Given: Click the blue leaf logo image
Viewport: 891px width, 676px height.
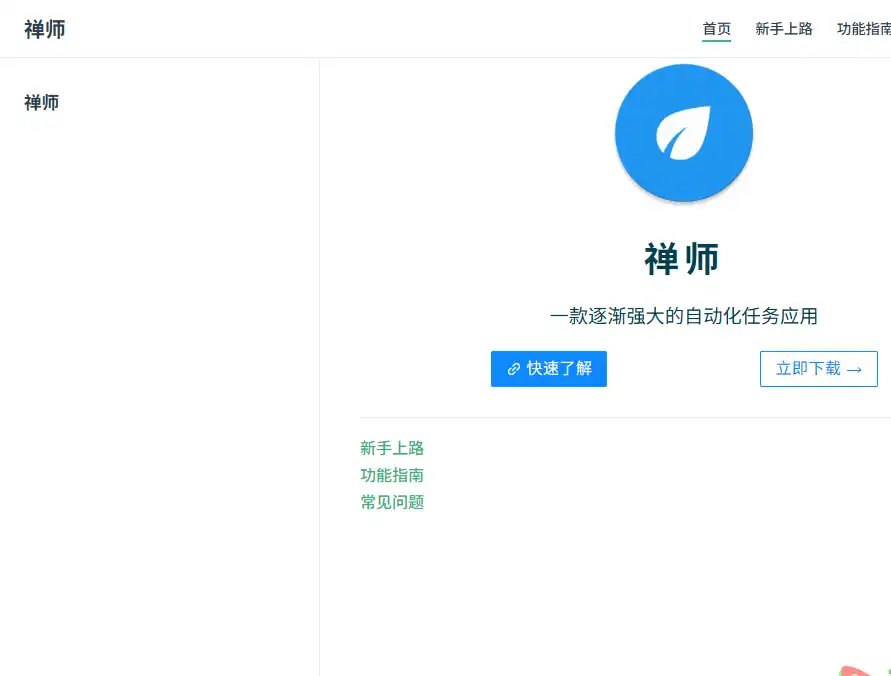Looking at the screenshot, I should [x=684, y=133].
